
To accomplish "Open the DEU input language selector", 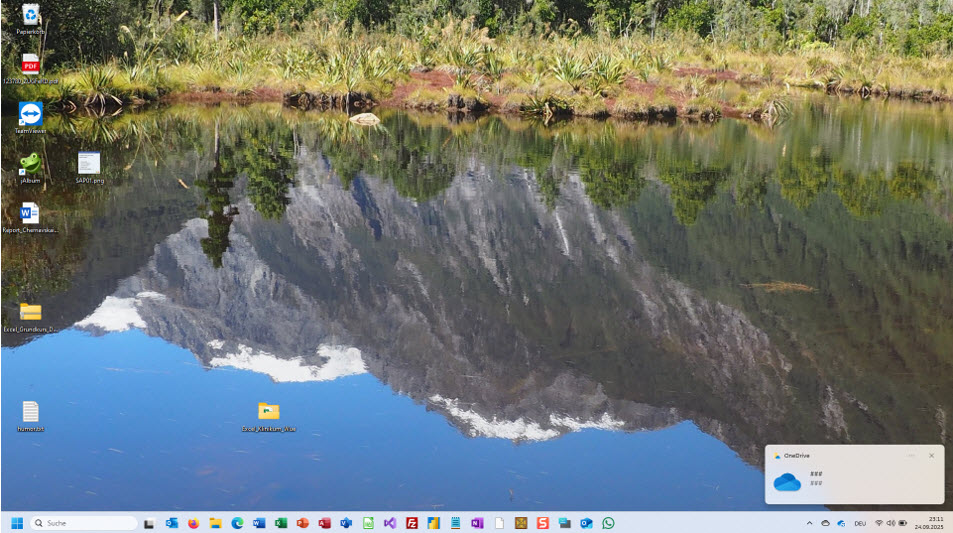I will (858, 523).
